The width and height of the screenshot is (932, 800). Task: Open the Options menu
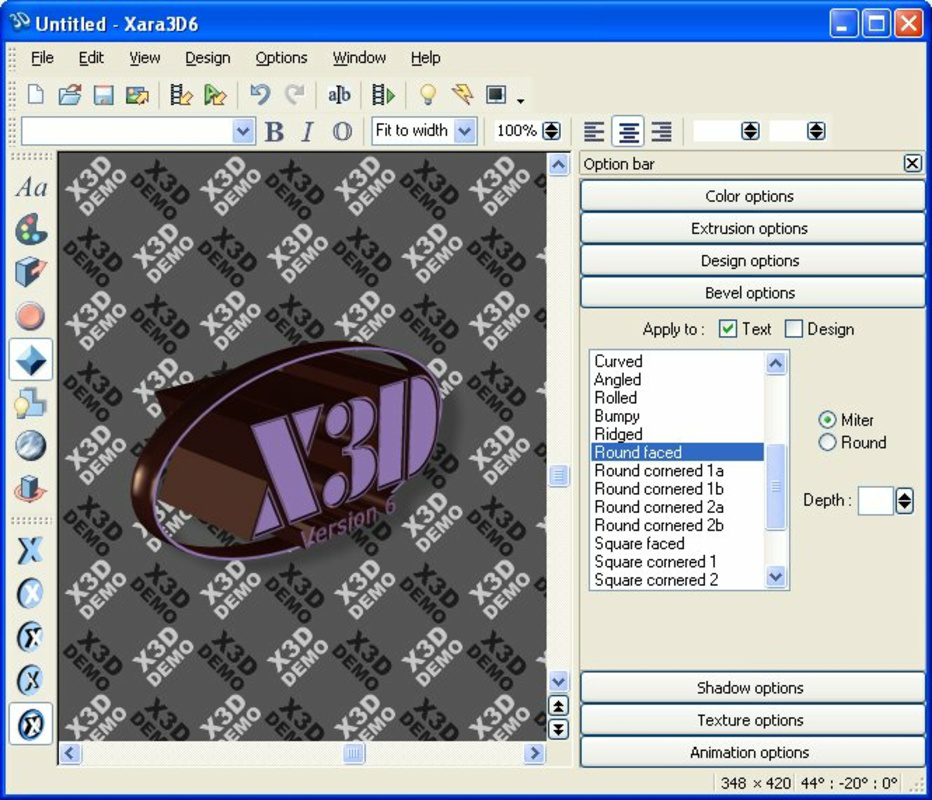click(281, 58)
